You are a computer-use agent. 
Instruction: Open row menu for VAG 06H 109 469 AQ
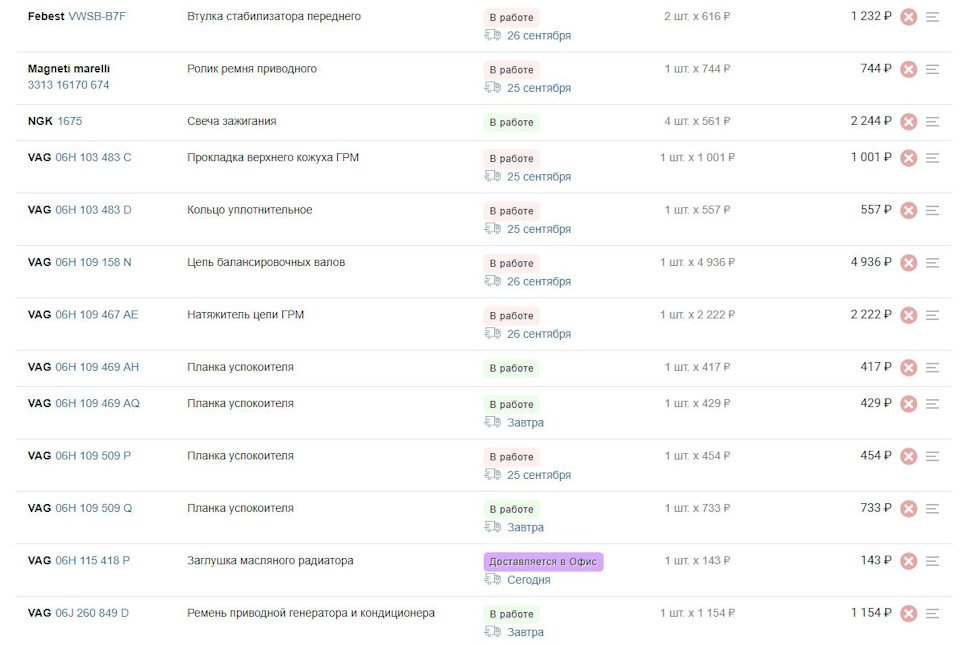coord(932,404)
